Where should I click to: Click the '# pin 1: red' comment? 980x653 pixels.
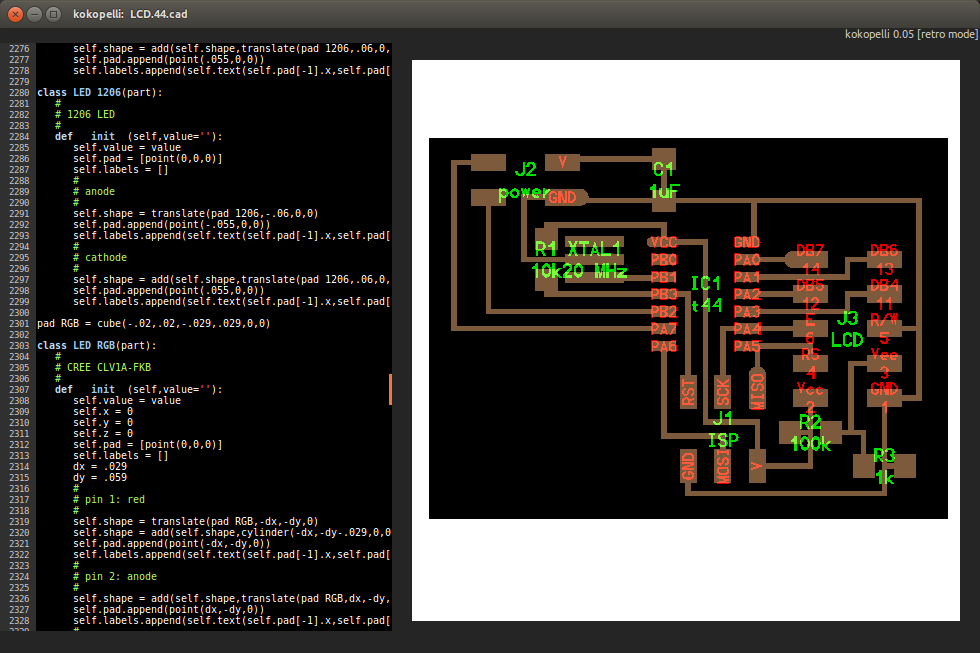click(x=109, y=499)
